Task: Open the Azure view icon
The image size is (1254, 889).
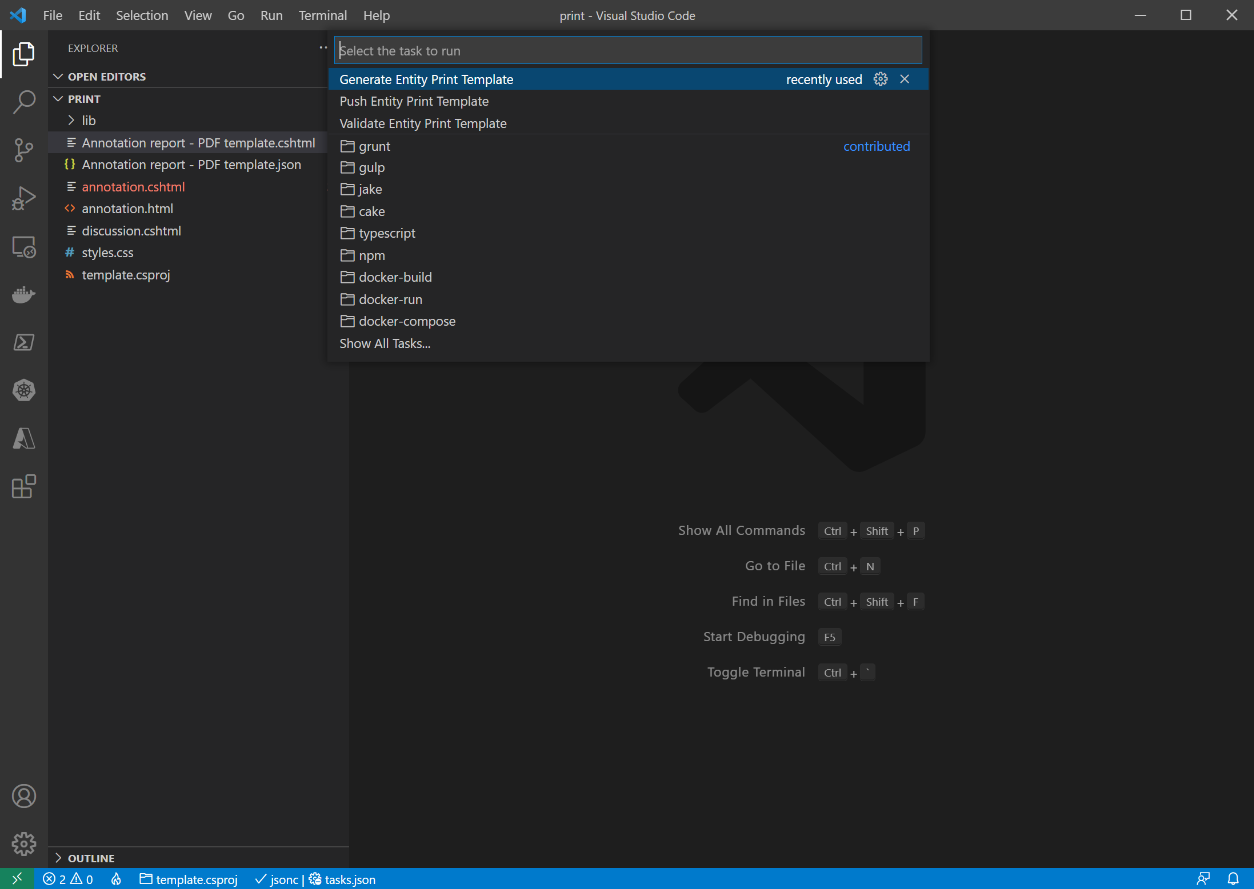Action: tap(24, 438)
